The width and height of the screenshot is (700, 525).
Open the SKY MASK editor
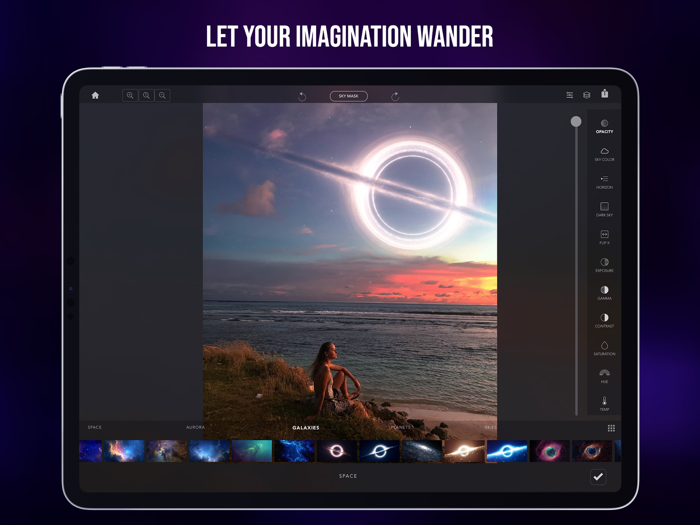click(x=349, y=96)
